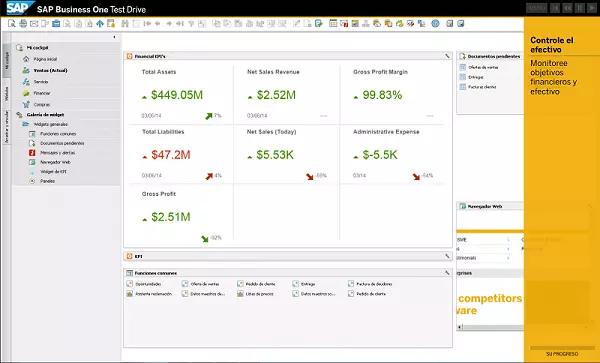
Task: Switch to the Mi cockpit vertical tab
Action: 7,61
